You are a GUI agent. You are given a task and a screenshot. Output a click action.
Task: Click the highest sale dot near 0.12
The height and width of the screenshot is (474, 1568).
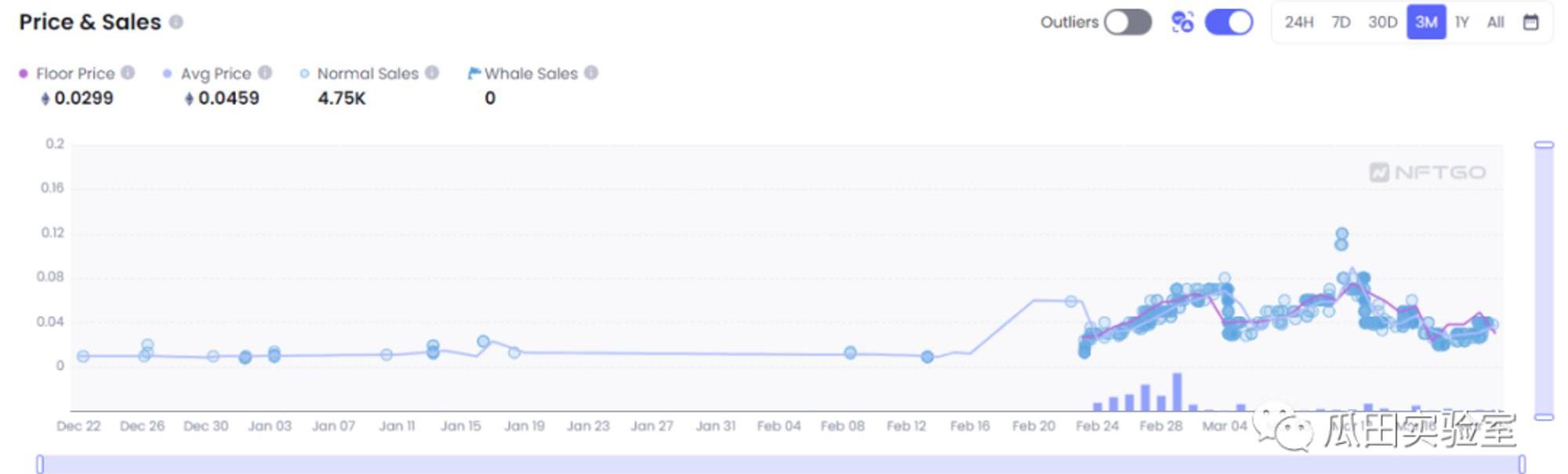point(1341,234)
